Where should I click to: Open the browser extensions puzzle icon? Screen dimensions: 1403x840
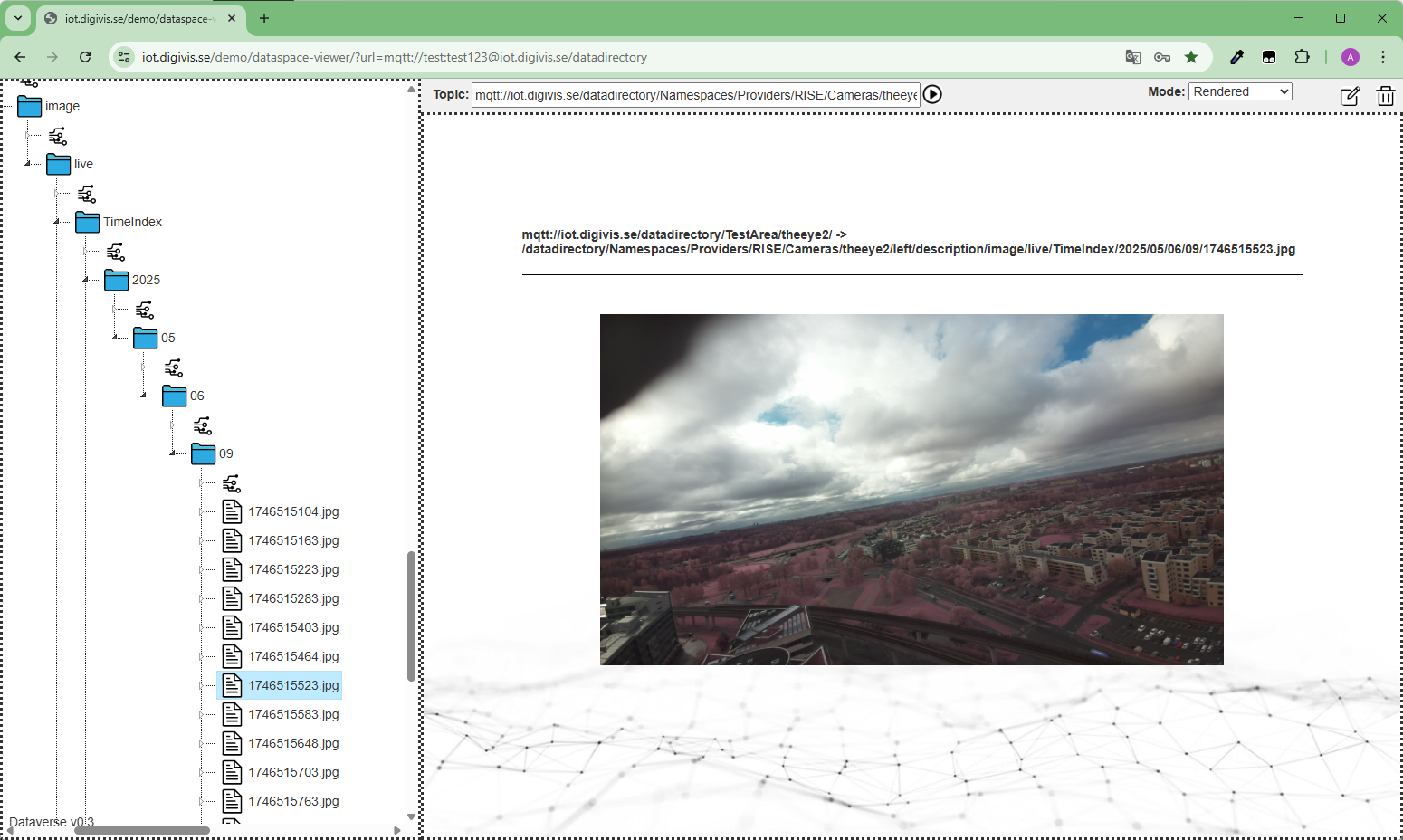click(x=1302, y=57)
